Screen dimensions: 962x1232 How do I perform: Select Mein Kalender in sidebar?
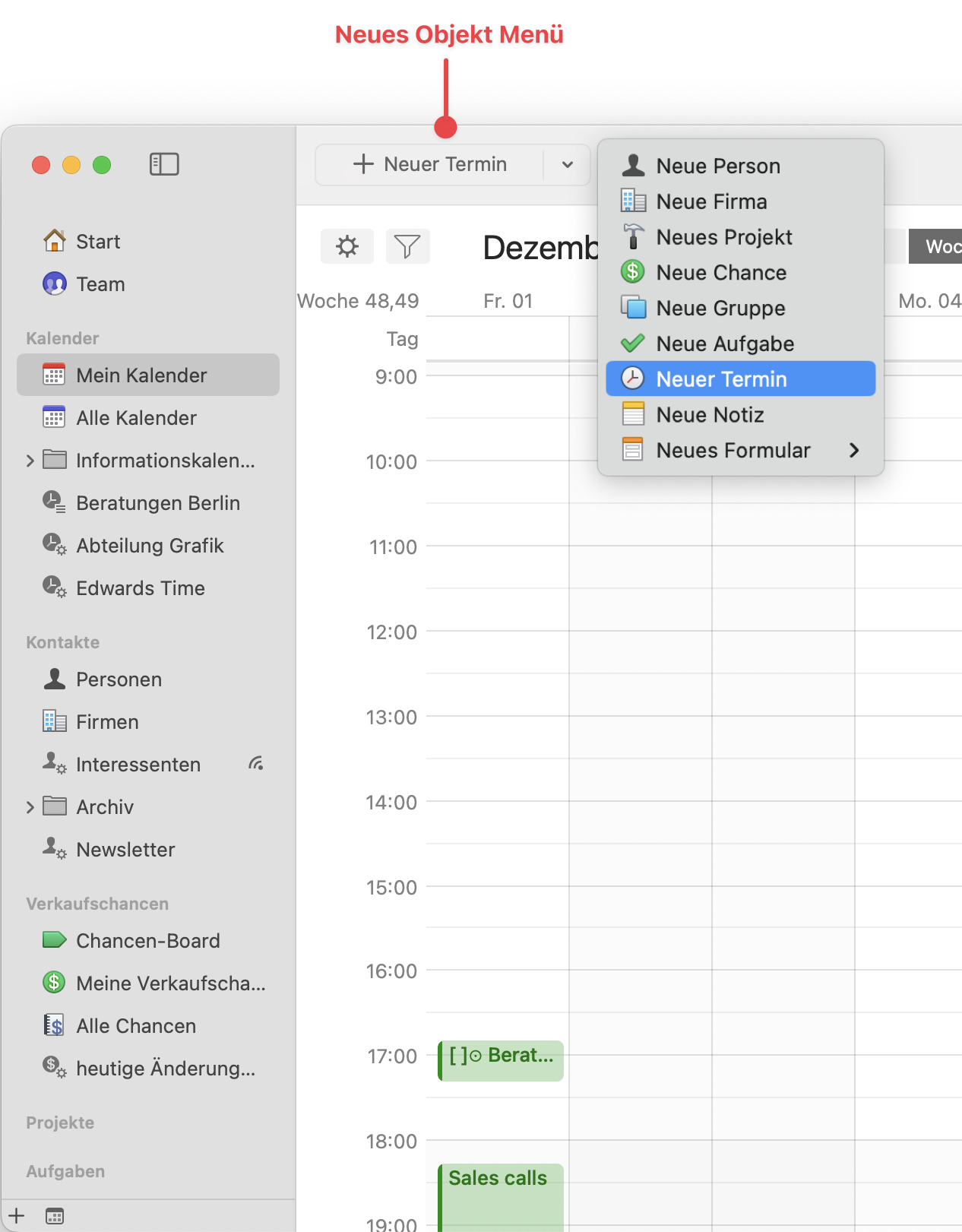point(141,375)
